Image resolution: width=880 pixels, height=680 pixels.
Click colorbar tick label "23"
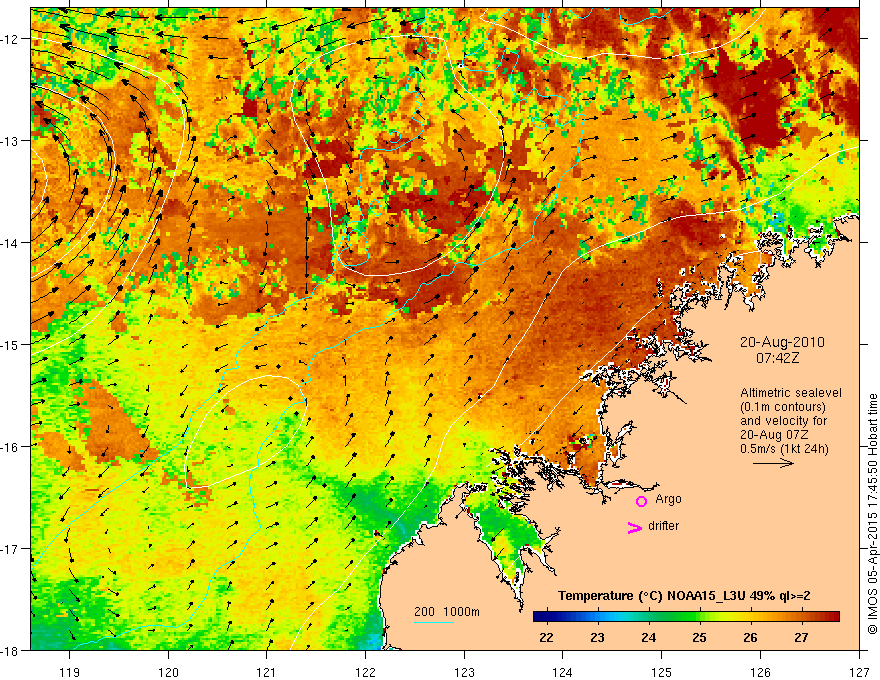[x=597, y=637]
